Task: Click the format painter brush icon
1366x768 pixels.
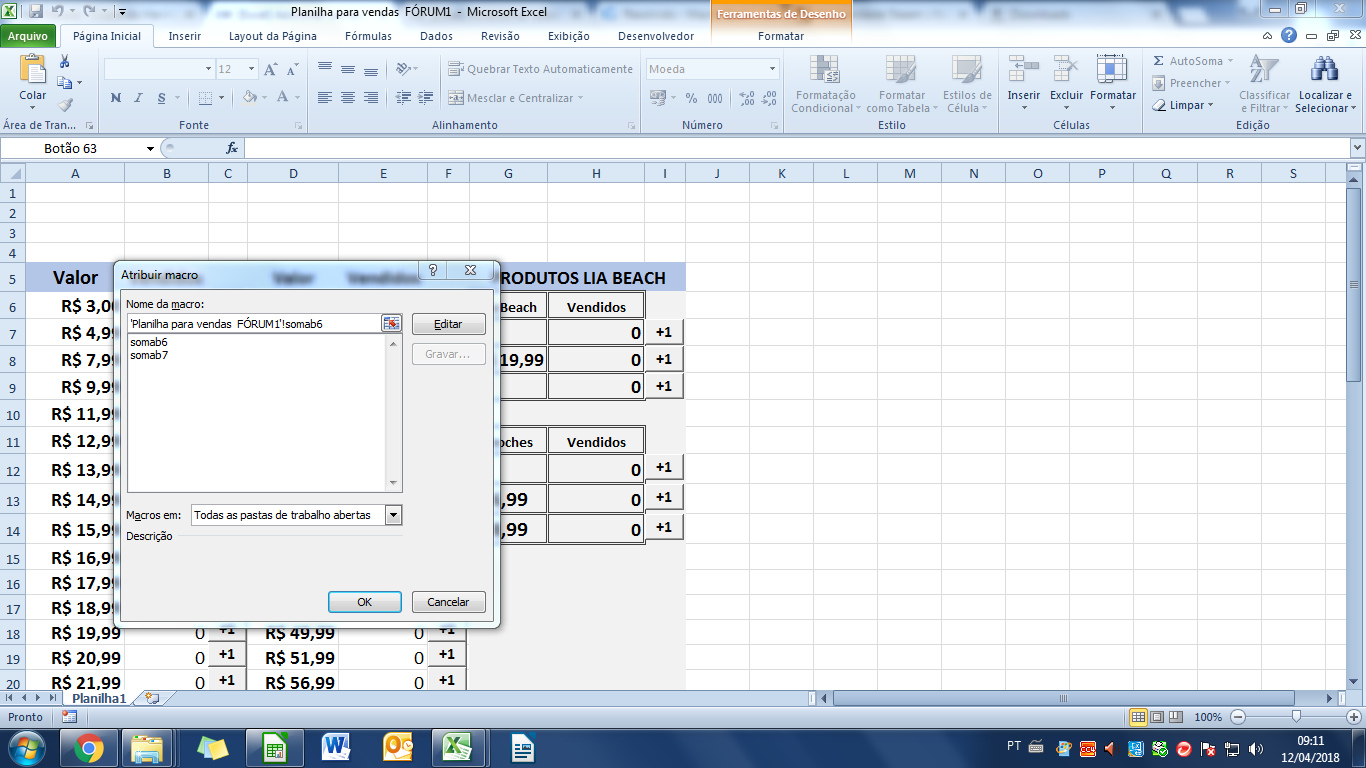Action: click(65, 104)
